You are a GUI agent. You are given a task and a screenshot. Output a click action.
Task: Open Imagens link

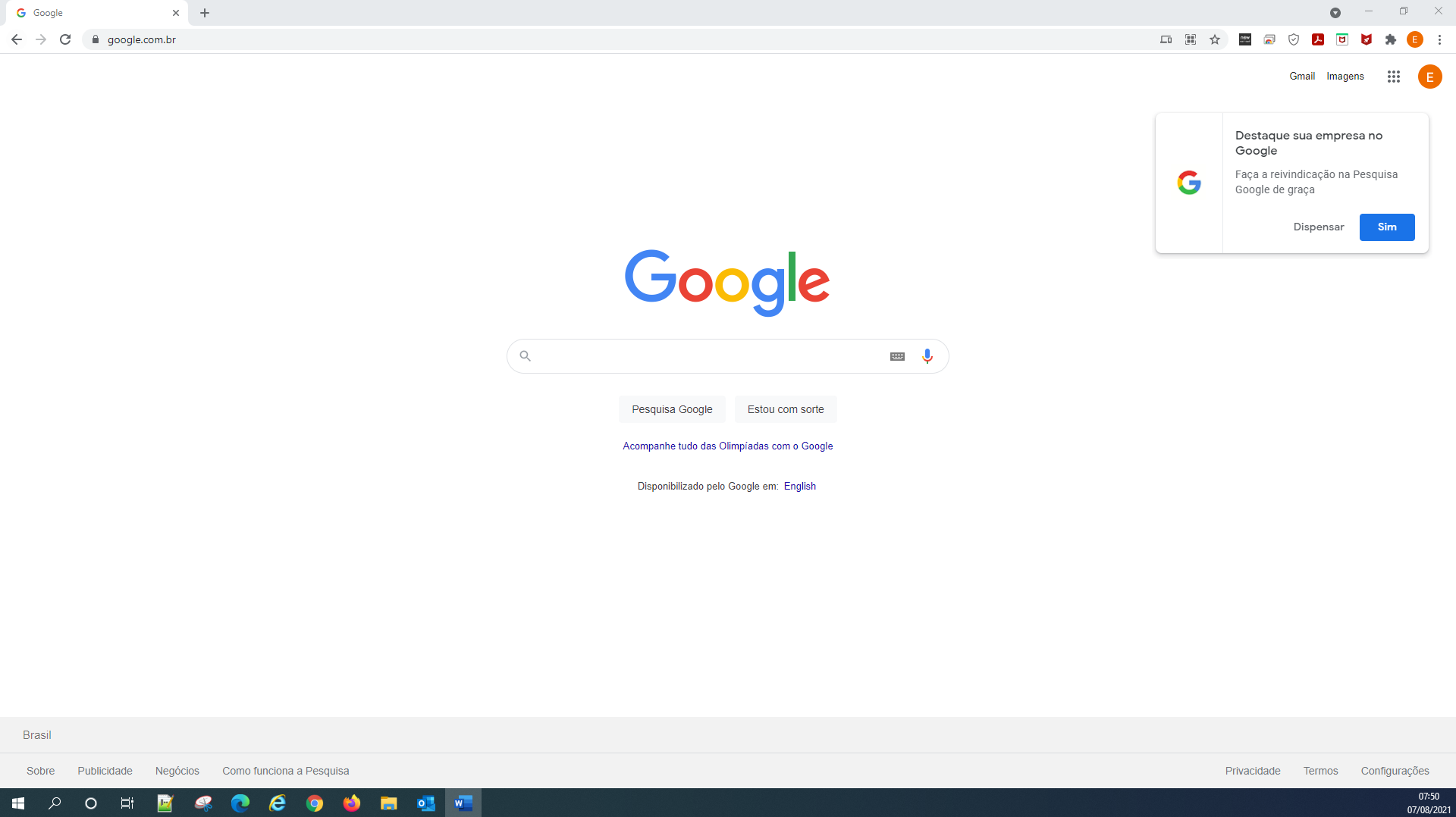1345,77
